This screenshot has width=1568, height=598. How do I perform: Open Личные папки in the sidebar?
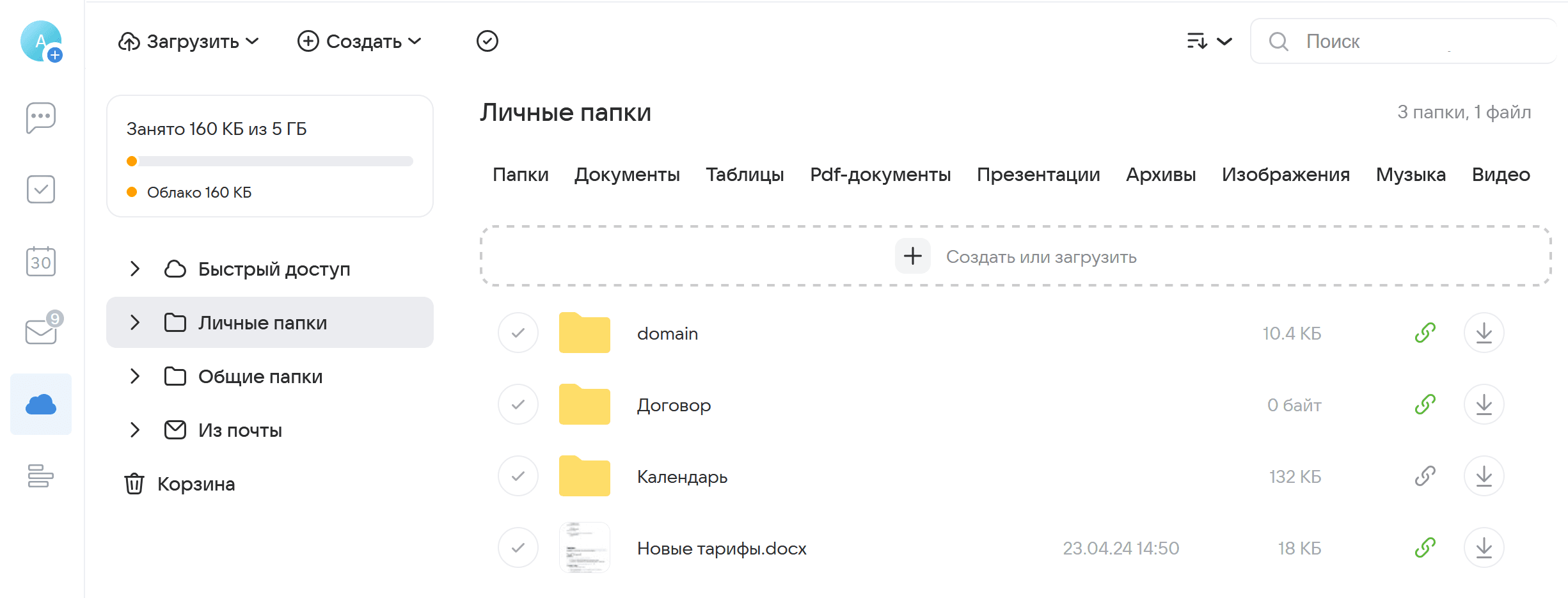[270, 322]
